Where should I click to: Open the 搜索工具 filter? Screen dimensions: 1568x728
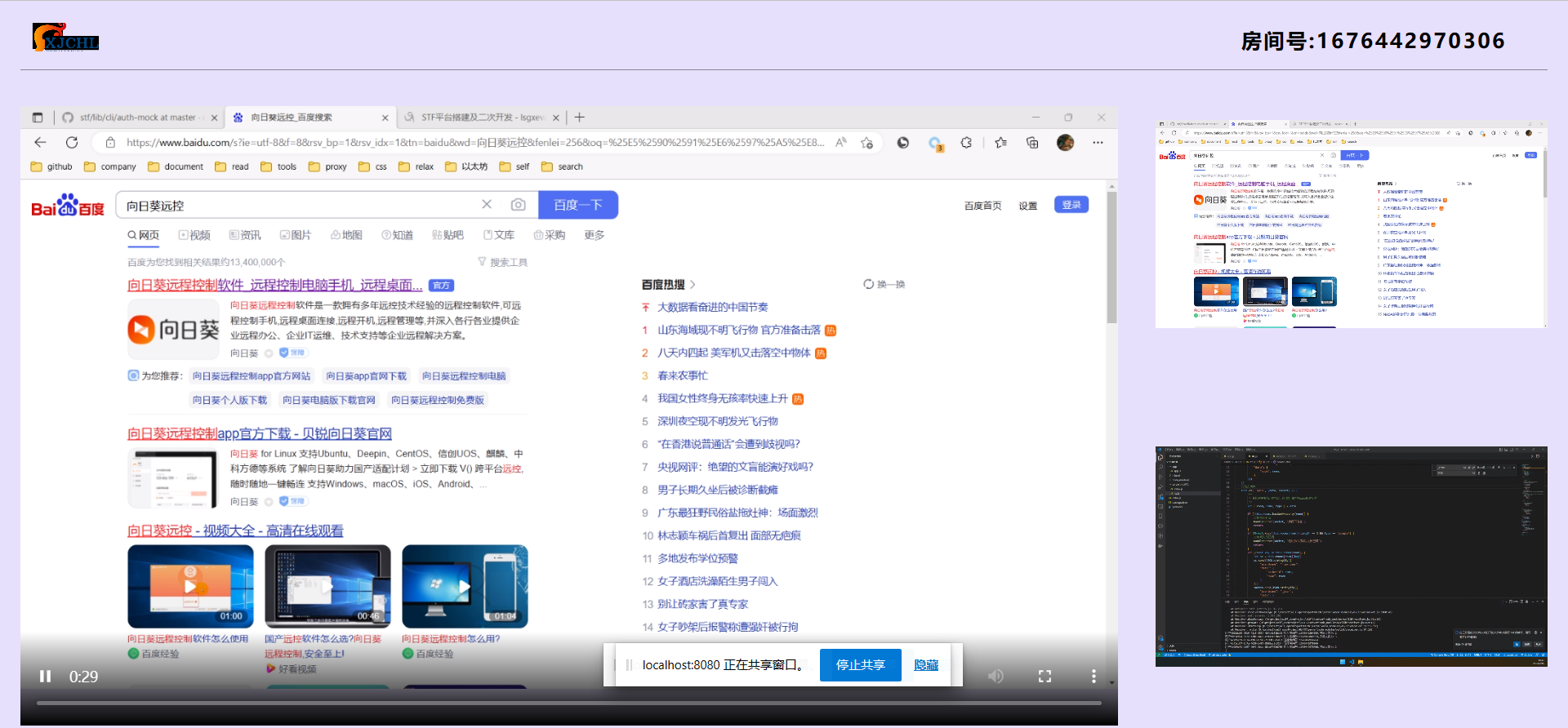(x=502, y=262)
